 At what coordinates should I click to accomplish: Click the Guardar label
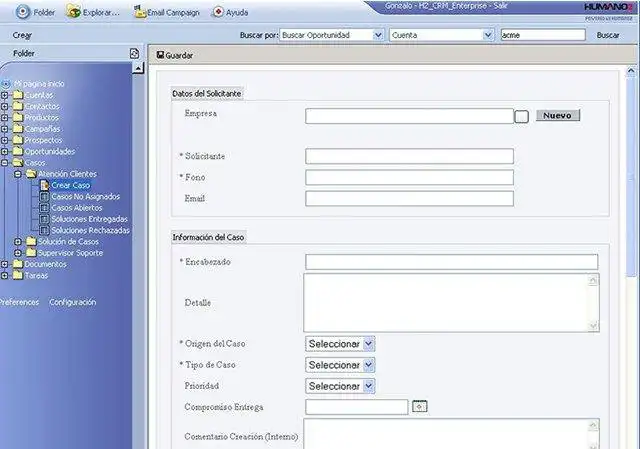click(x=179, y=55)
